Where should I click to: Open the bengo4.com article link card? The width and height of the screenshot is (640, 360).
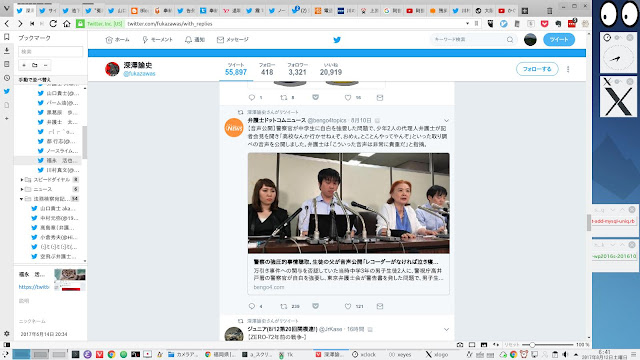tap(348, 274)
